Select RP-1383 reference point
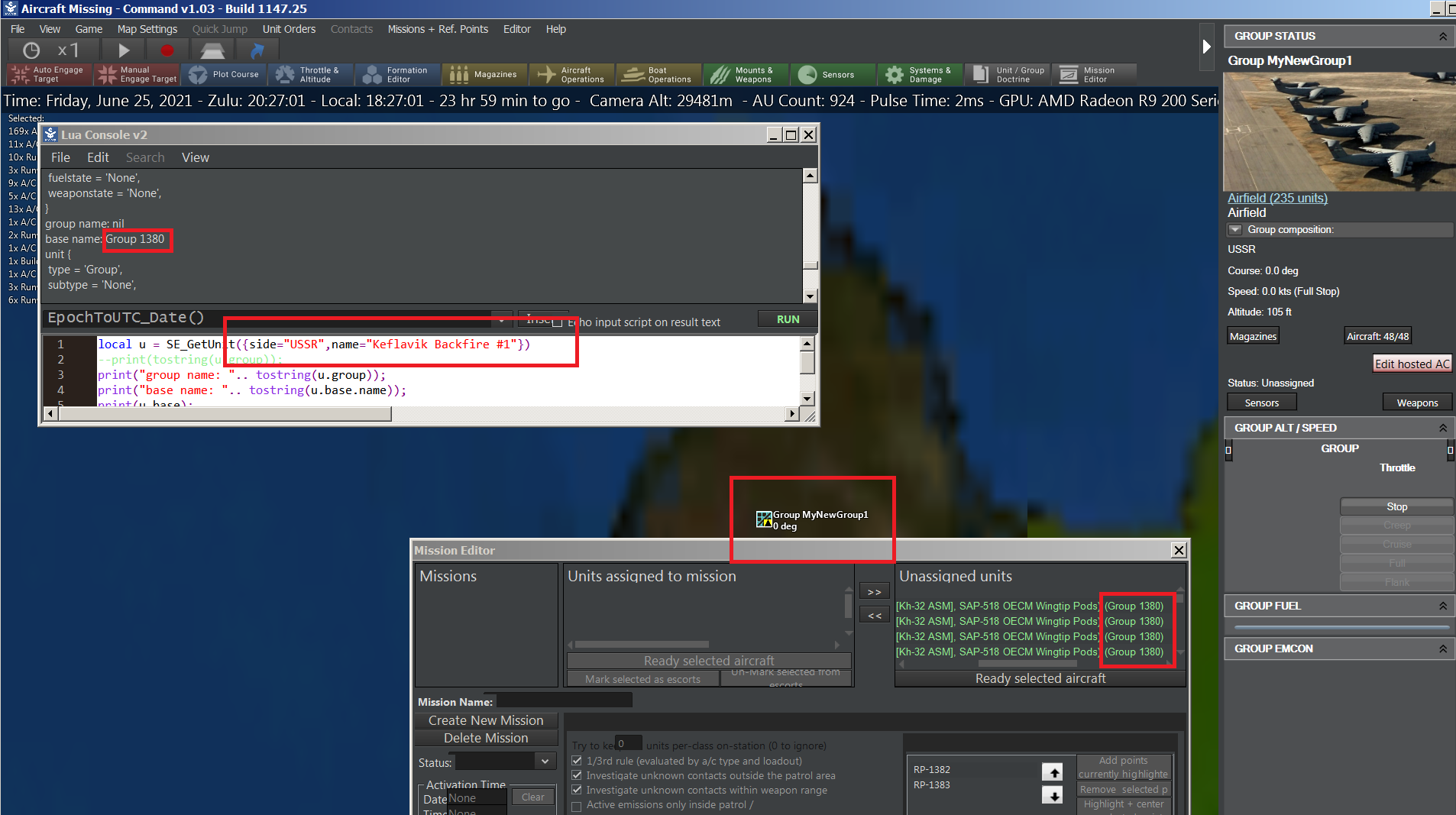The width and height of the screenshot is (1456, 815). pos(931,784)
